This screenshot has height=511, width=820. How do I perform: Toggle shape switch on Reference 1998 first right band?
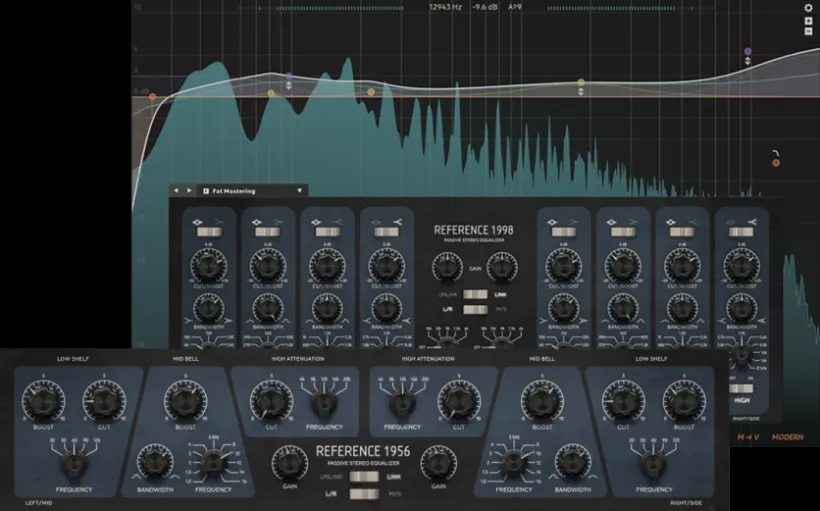pyautogui.click(x=564, y=232)
